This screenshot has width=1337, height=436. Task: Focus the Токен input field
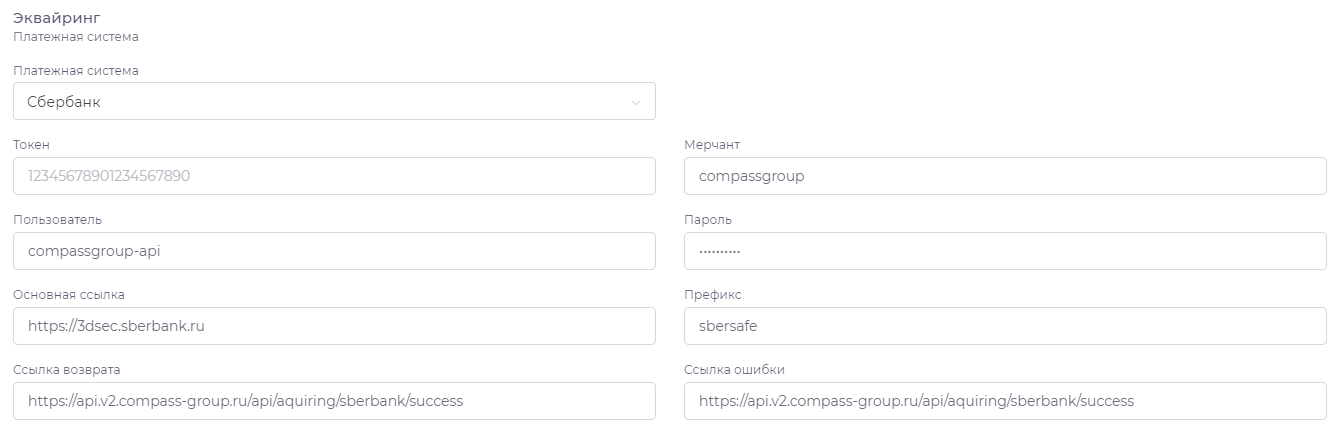click(x=334, y=176)
